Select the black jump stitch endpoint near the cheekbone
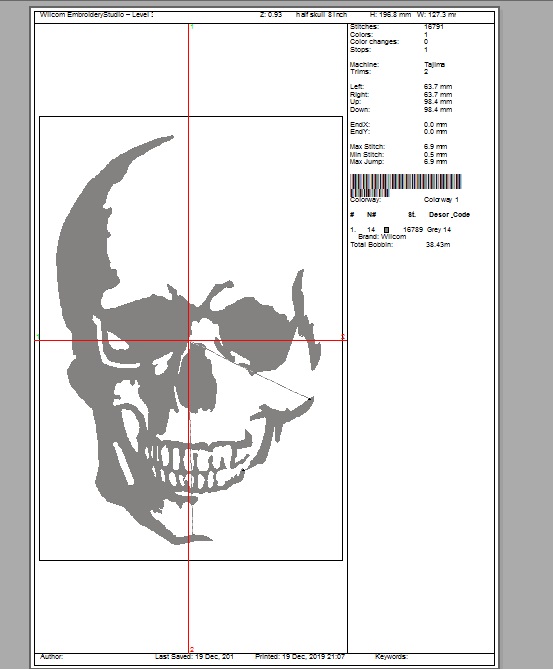553x669 pixels. (310, 399)
